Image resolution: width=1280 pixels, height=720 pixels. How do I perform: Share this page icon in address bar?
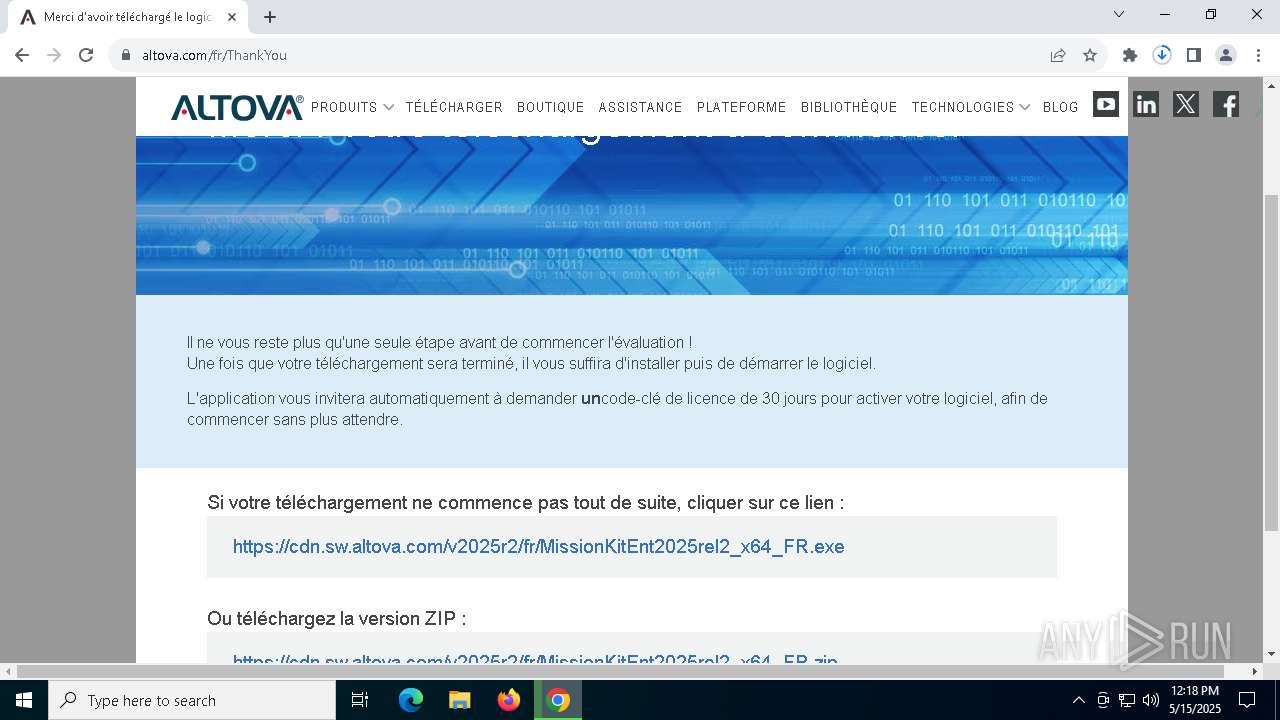click(1058, 55)
